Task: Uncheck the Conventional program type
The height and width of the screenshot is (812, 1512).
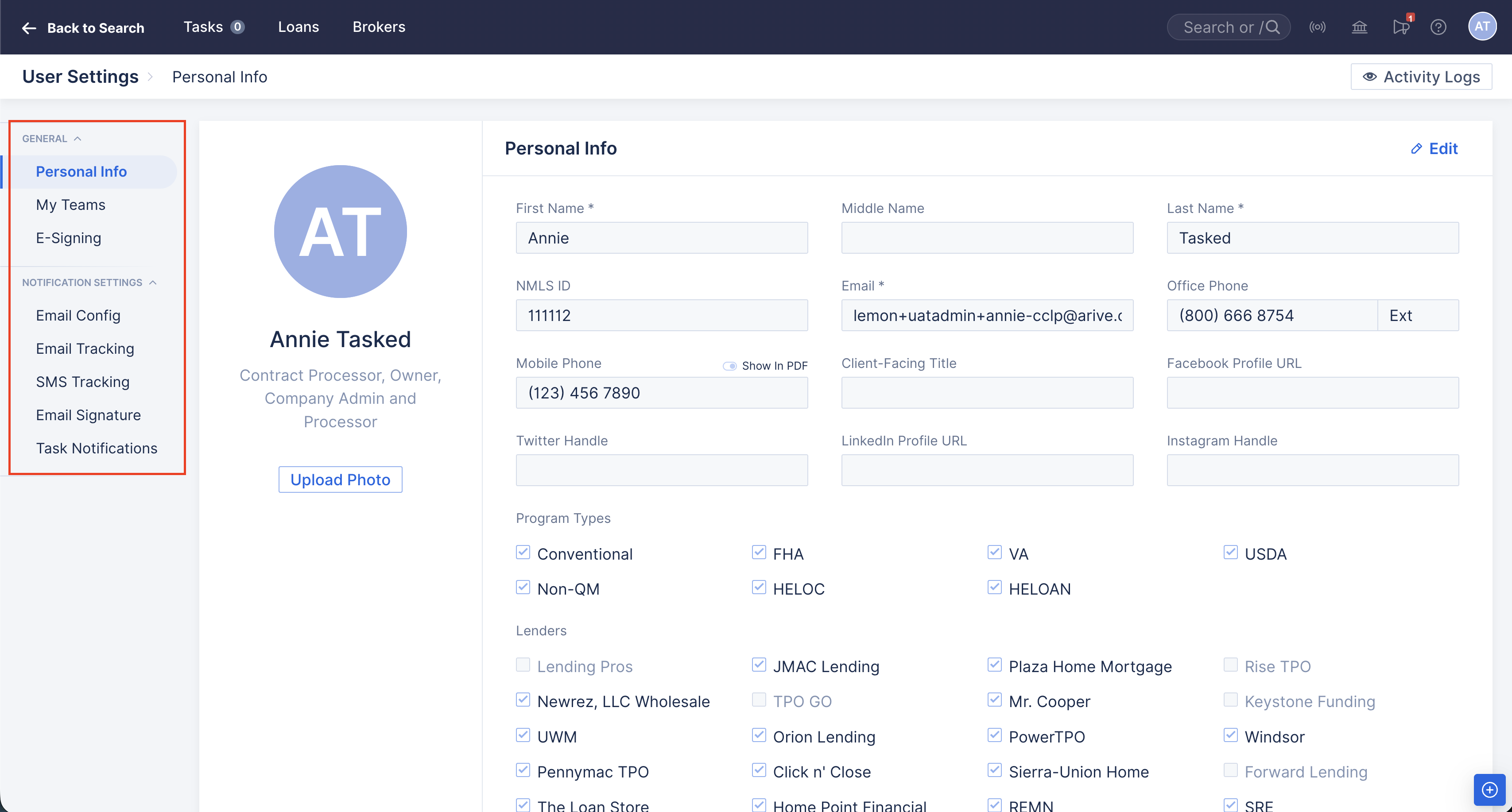Action: point(523,552)
